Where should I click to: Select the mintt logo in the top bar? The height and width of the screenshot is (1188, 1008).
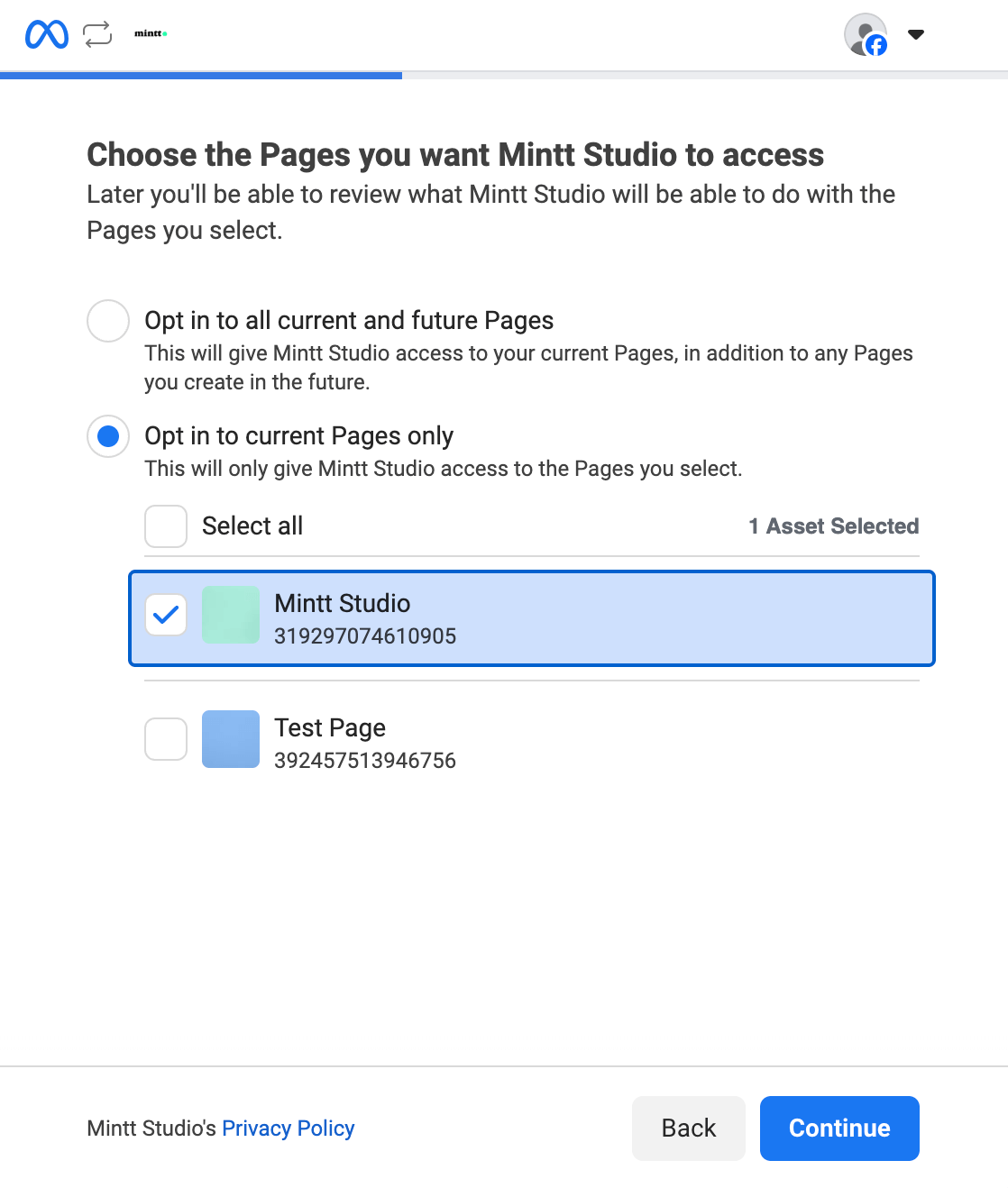coord(151,34)
